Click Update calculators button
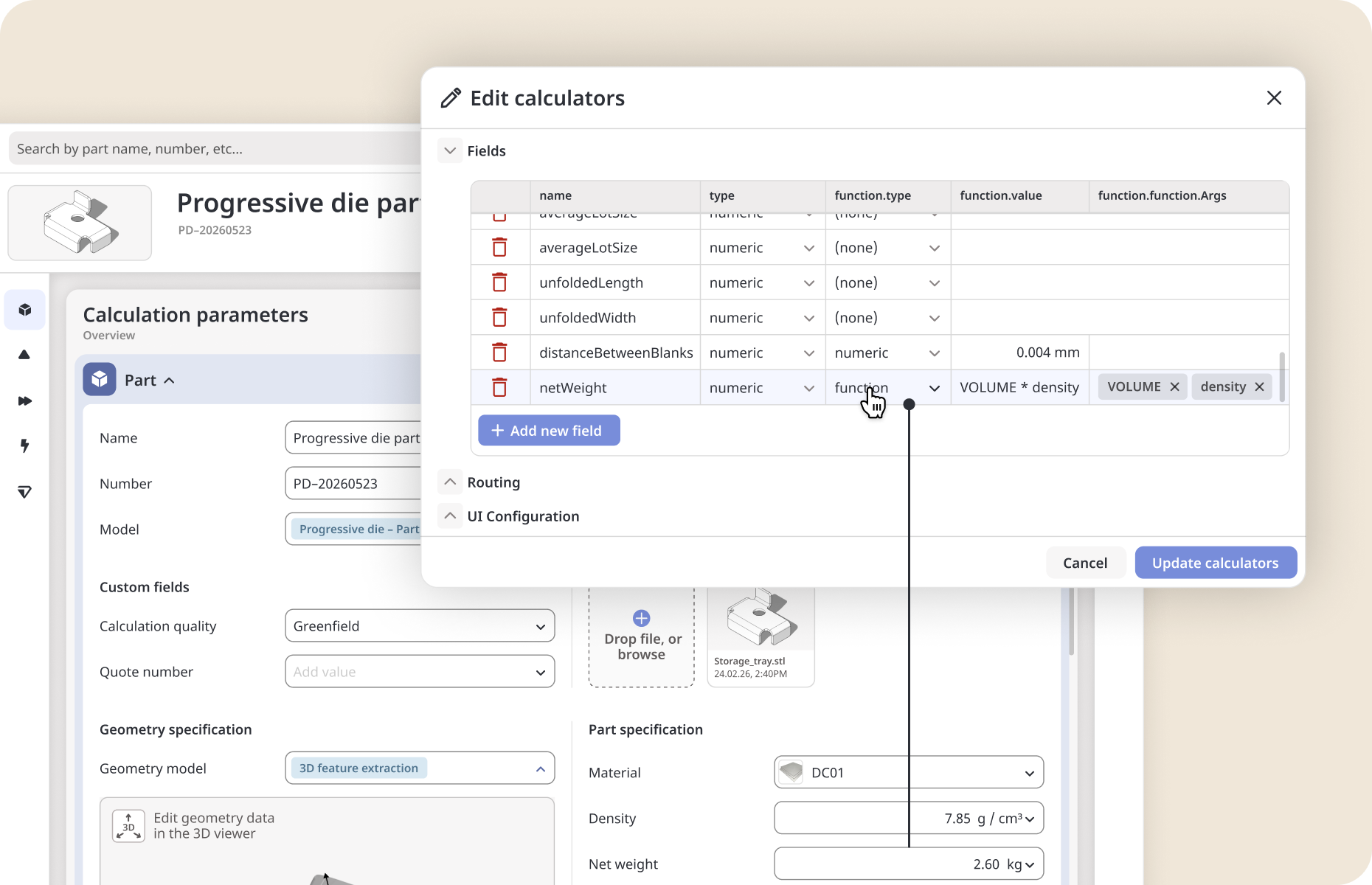 click(1216, 563)
